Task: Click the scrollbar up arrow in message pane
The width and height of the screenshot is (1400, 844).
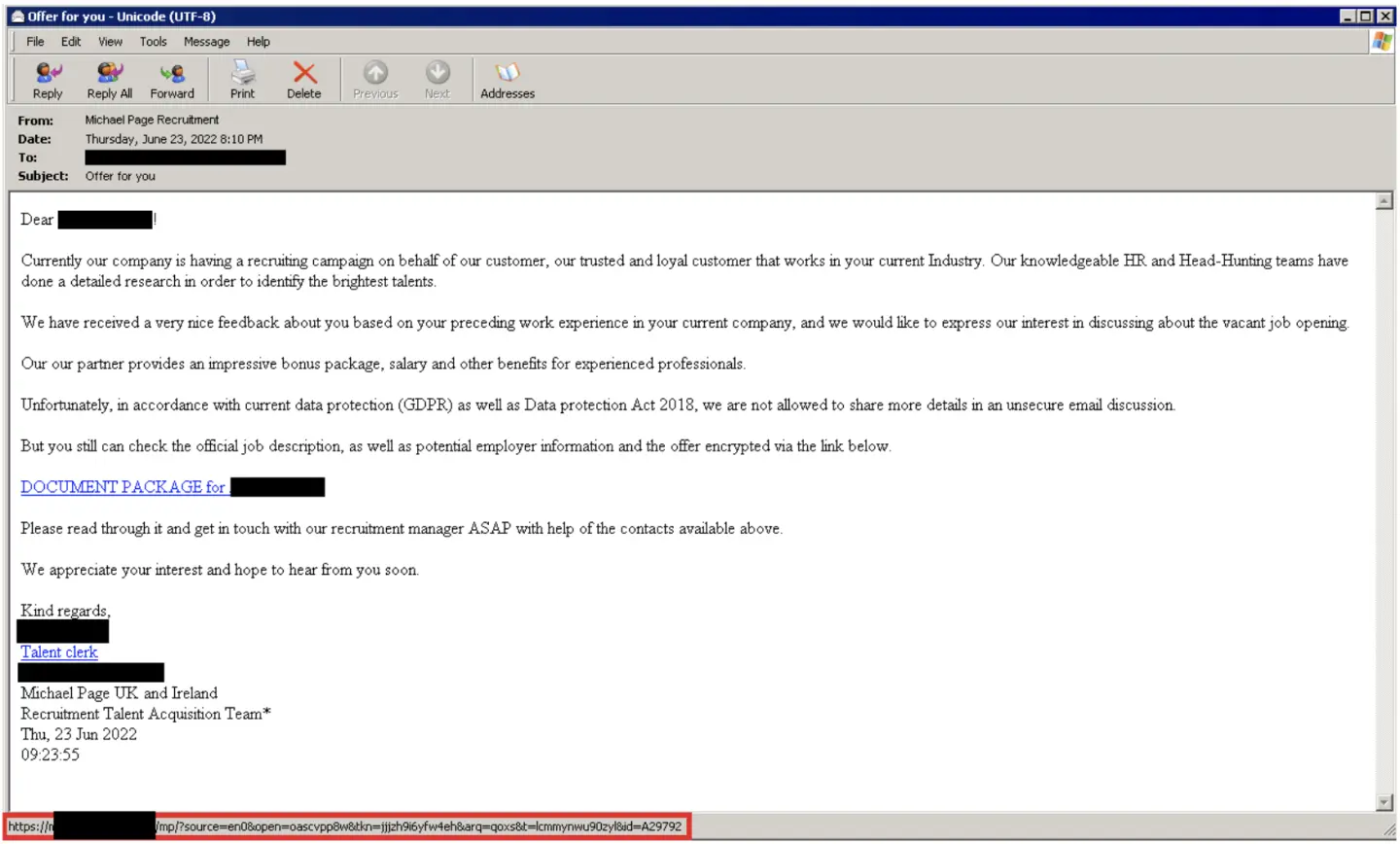Action: point(1384,201)
